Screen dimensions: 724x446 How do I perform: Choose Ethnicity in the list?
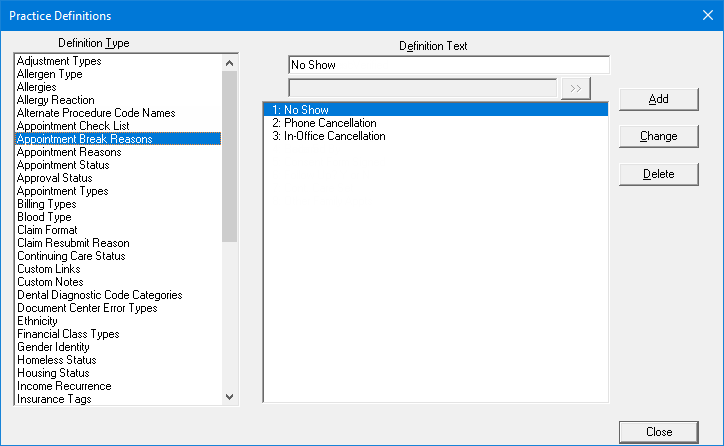coord(118,321)
